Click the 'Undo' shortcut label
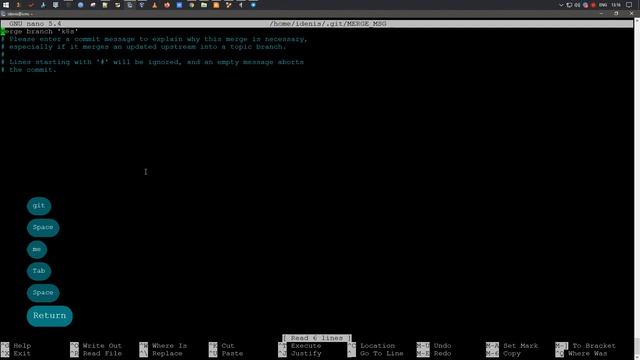This screenshot has width=640, height=360. coord(442,346)
